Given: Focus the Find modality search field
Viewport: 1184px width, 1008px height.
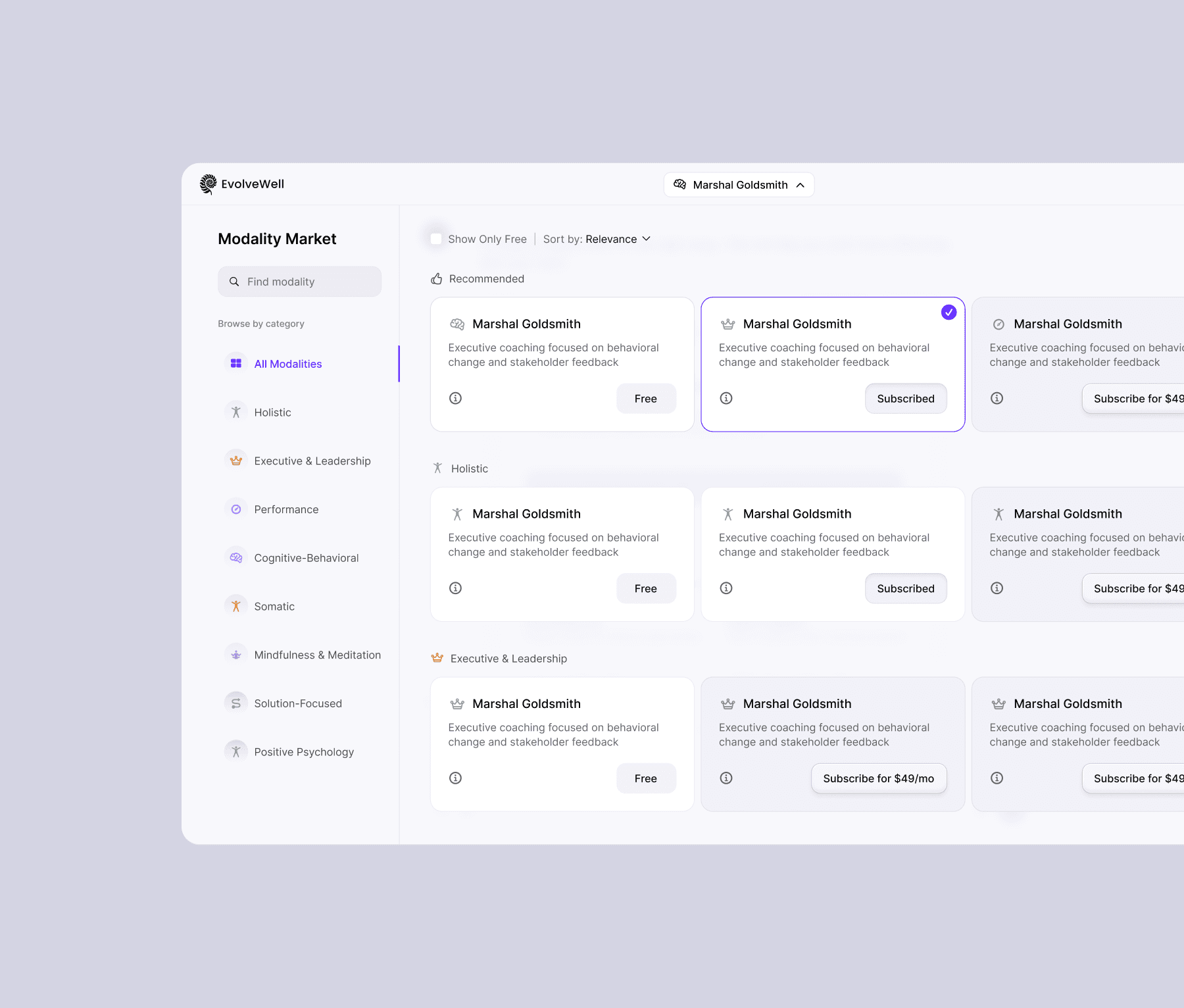Looking at the screenshot, I should [x=299, y=282].
